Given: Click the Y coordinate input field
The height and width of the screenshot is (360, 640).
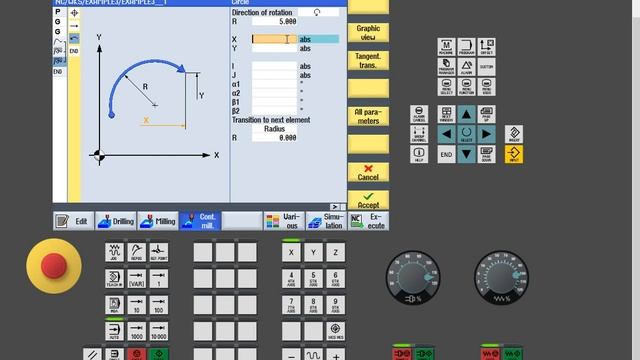Looking at the screenshot, I should [x=274, y=48].
